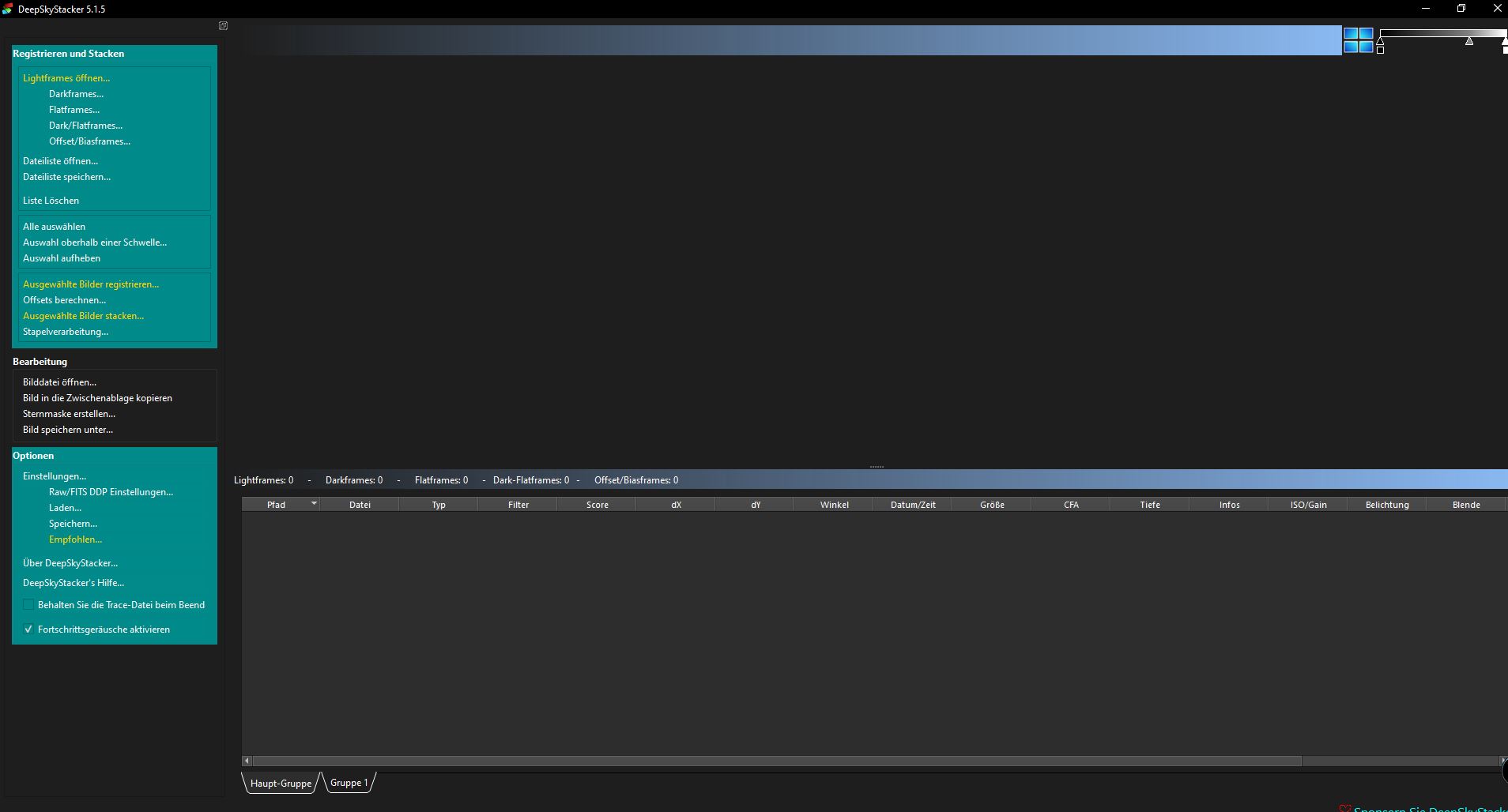This screenshot has height=812, width=1508.
Task: Click Ausgewählte Bilder stacken...
Action: pyautogui.click(x=83, y=316)
